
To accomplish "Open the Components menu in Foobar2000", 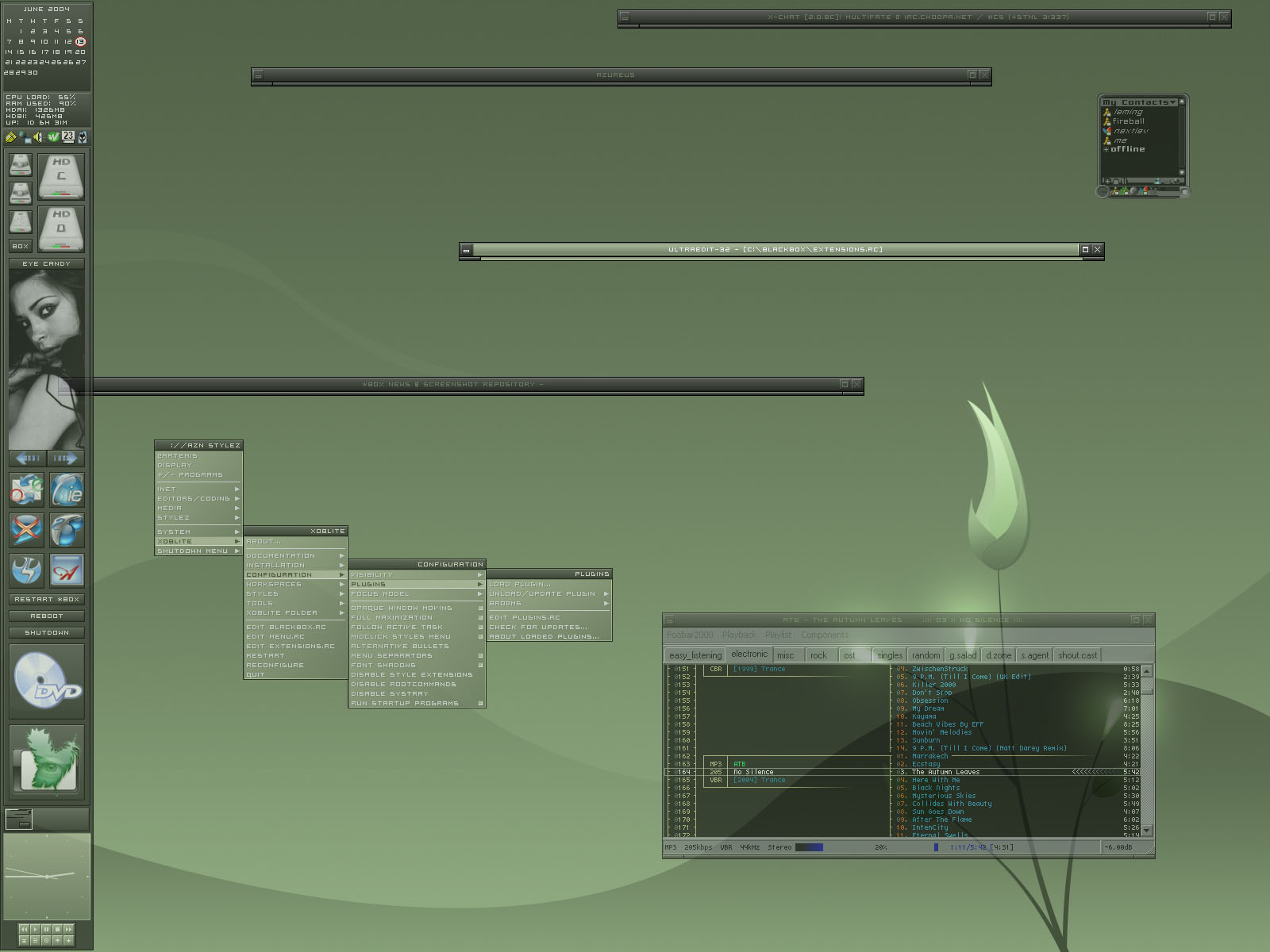I will coord(825,635).
